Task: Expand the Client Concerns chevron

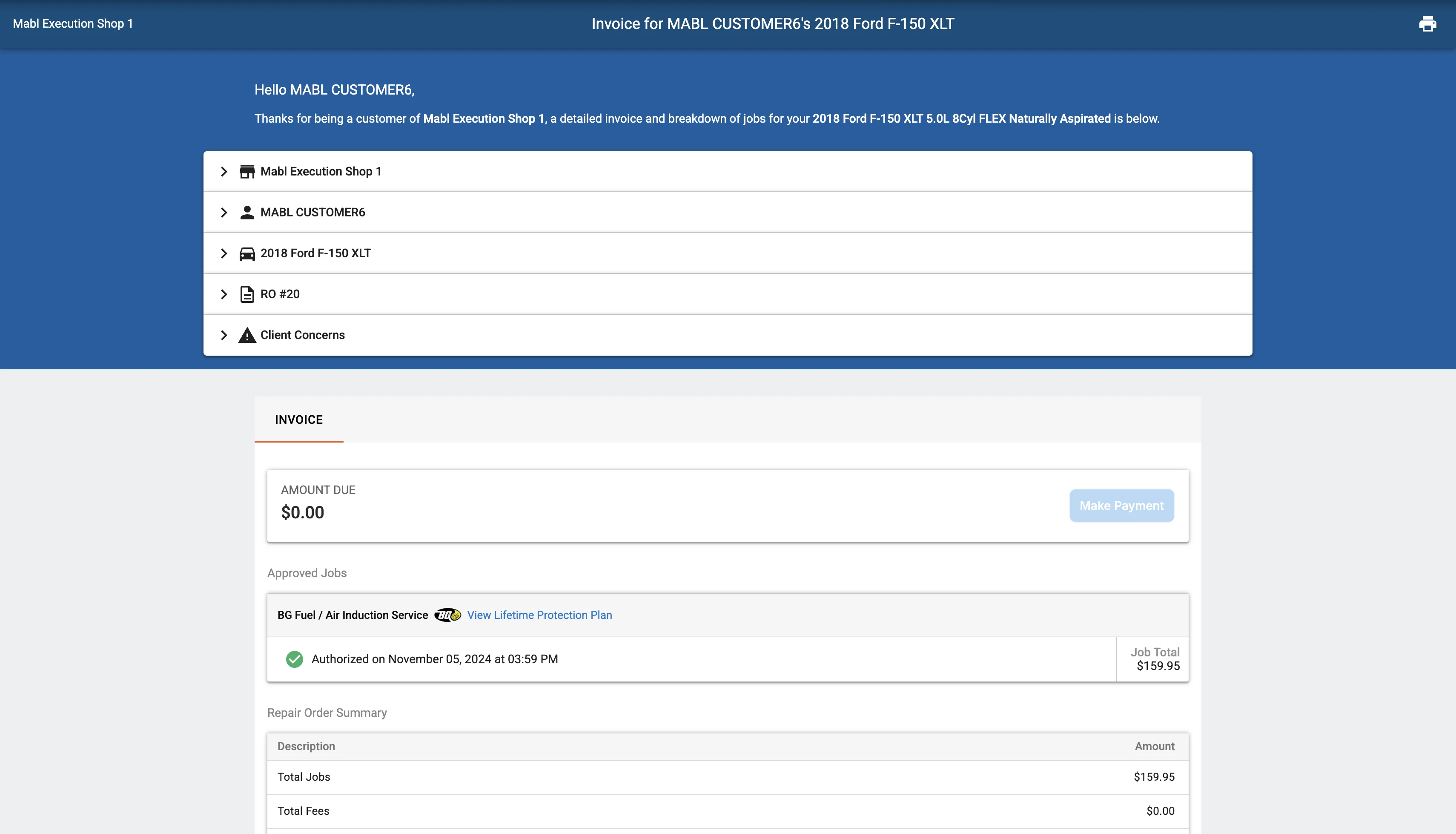Action: pyautogui.click(x=224, y=335)
